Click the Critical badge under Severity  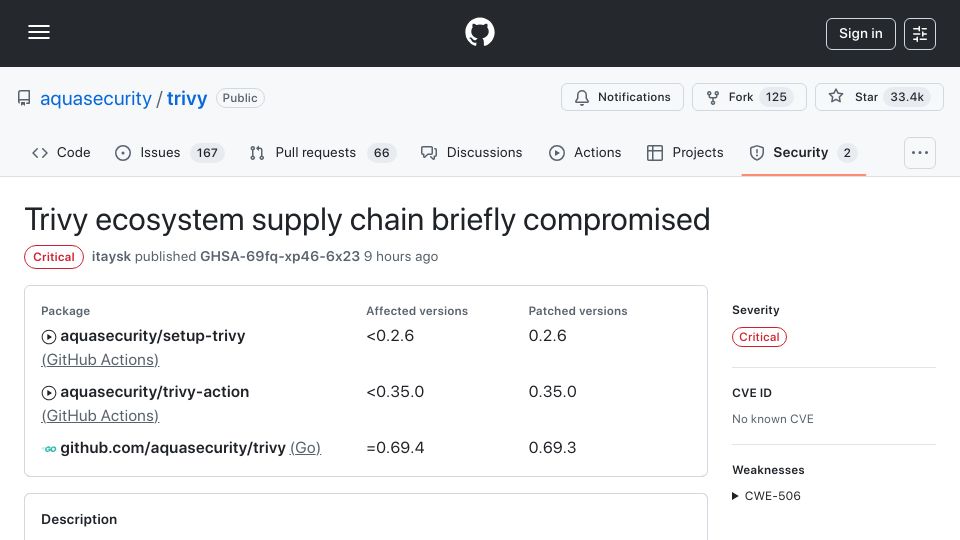tap(759, 337)
